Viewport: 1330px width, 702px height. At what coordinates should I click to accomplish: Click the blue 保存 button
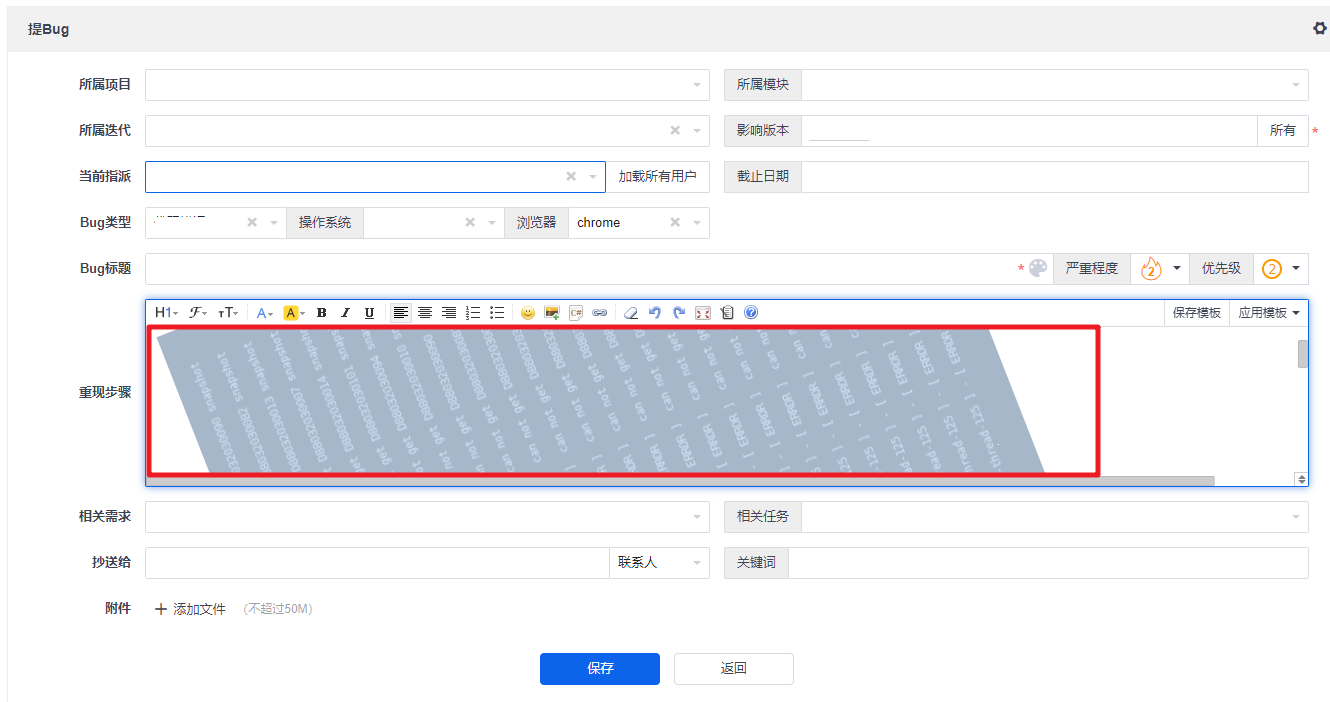tap(600, 669)
